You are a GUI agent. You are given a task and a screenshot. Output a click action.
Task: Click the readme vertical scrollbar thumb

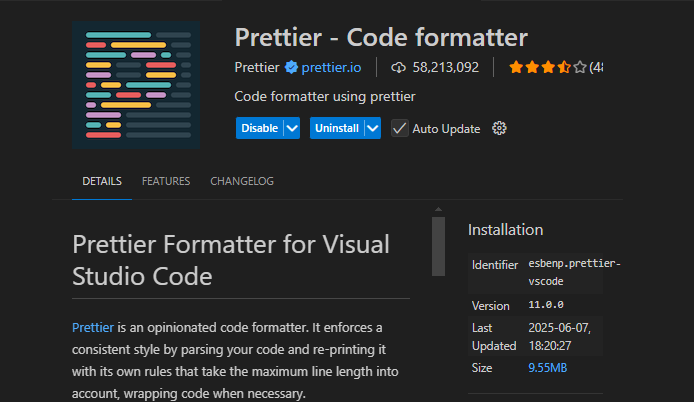click(x=438, y=246)
